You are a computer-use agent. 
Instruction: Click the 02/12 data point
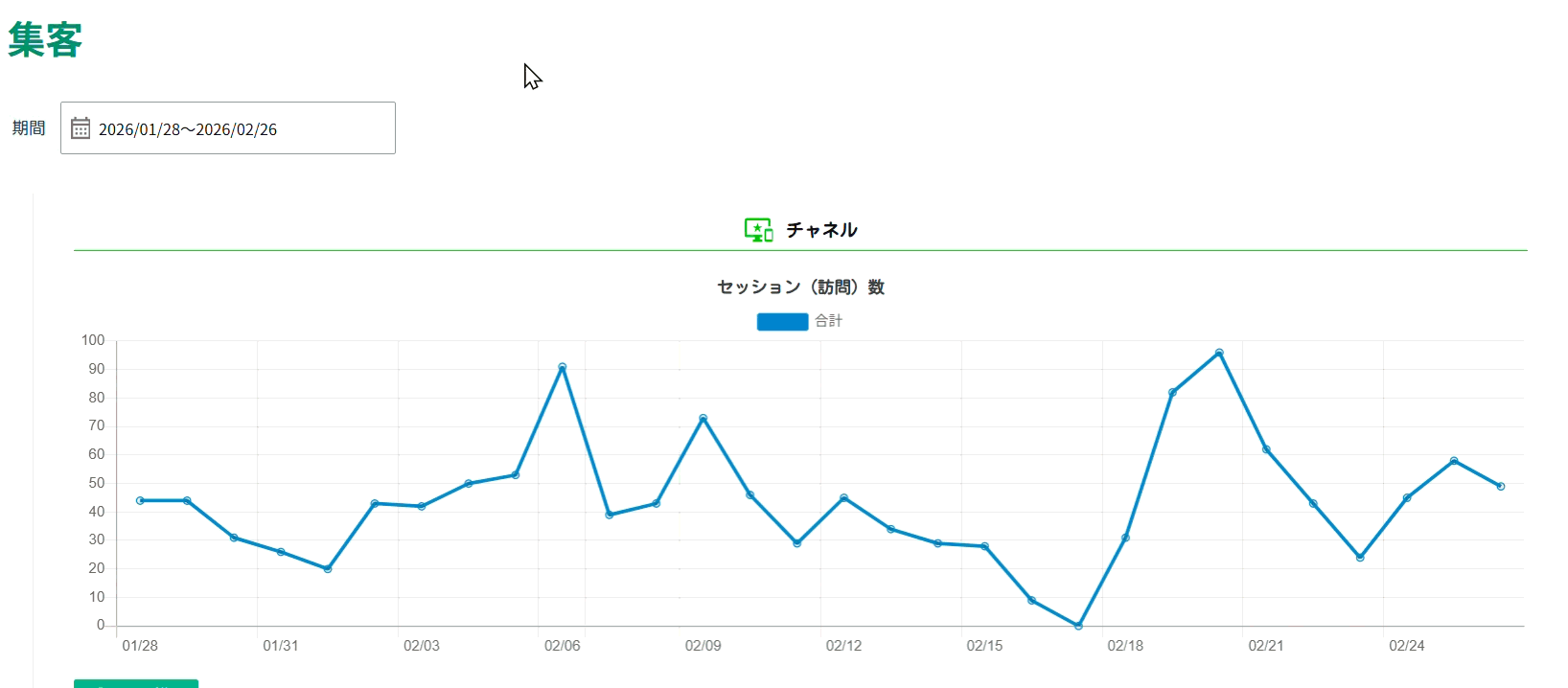[843, 498]
